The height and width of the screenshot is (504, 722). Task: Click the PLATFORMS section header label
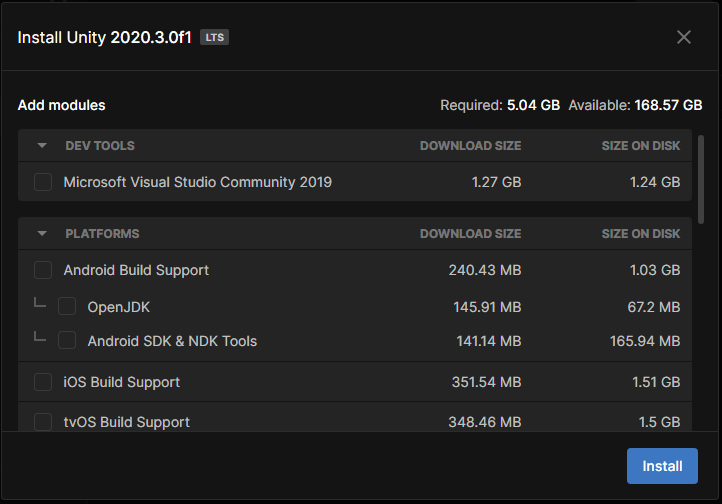click(102, 233)
